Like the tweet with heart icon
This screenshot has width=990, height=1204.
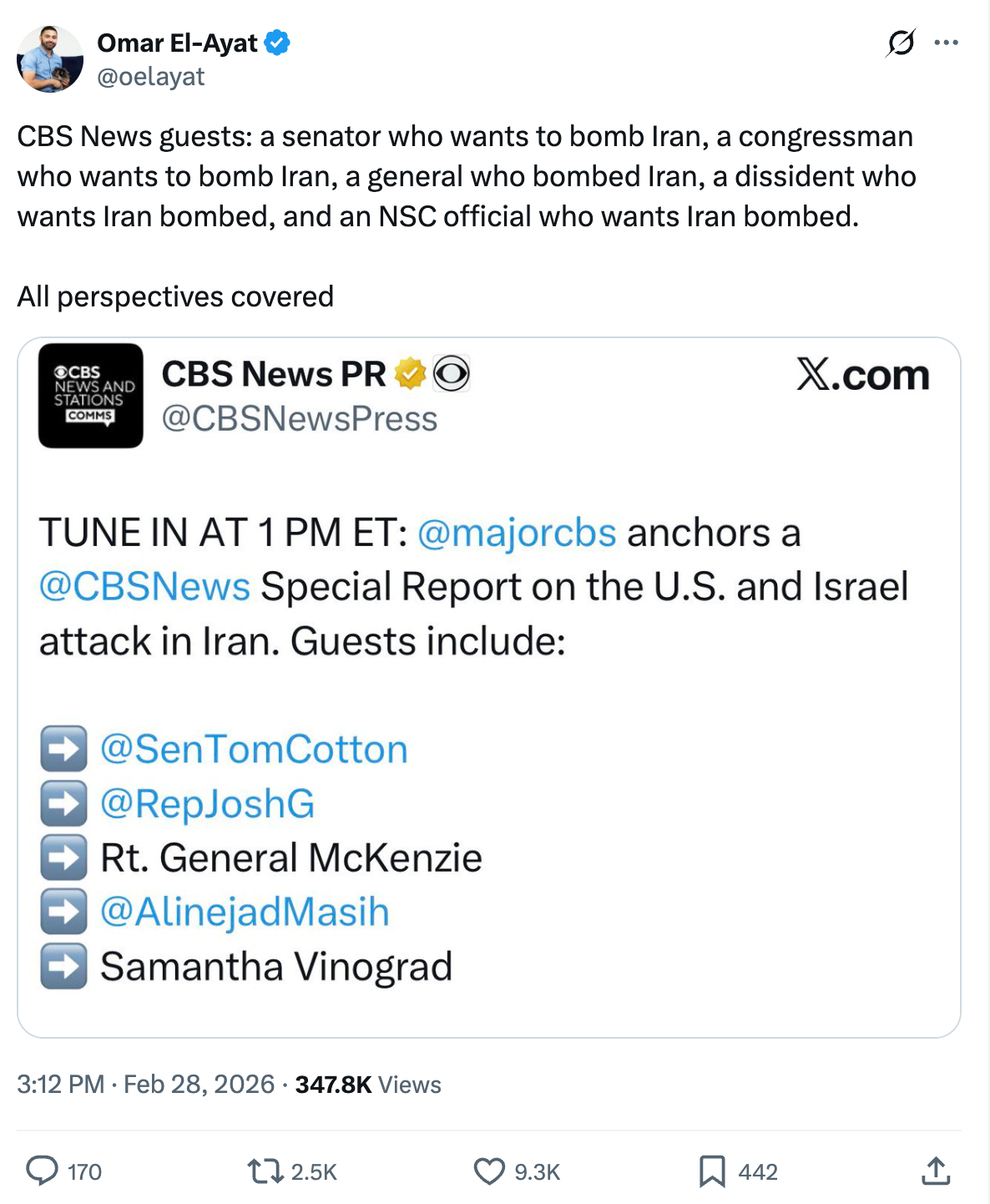pos(489,1171)
